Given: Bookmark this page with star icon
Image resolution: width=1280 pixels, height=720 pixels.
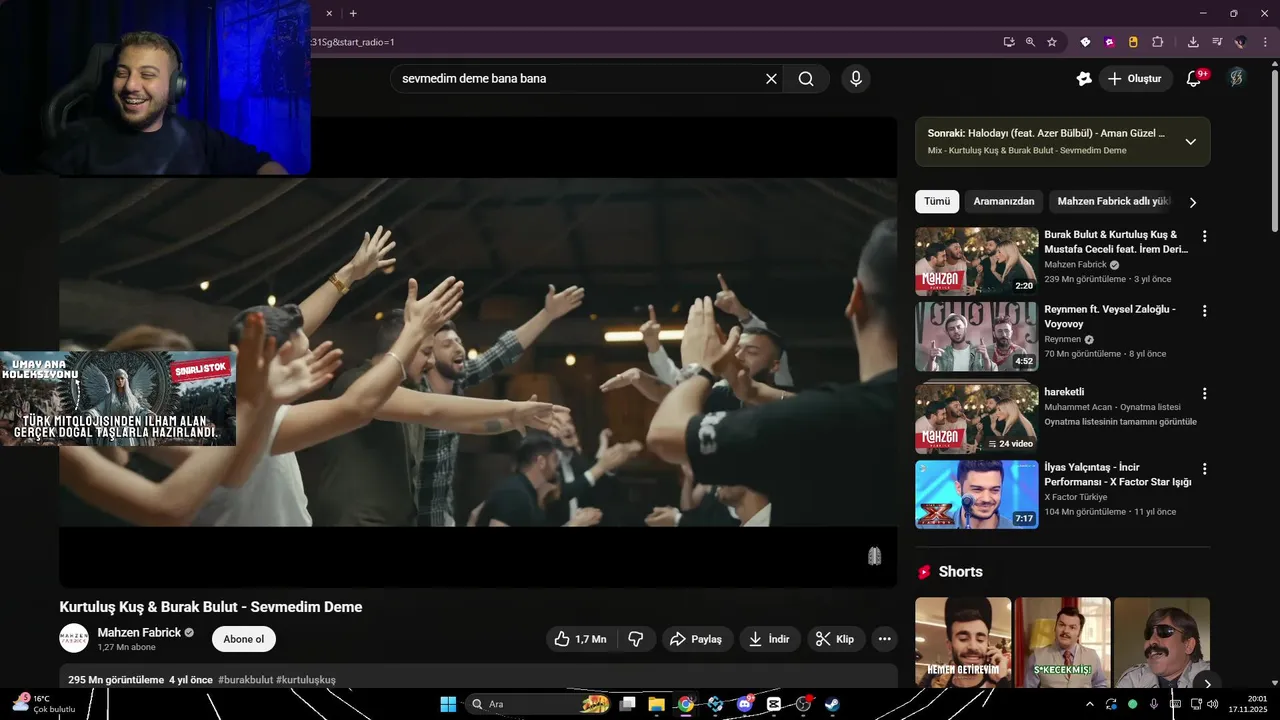Looking at the screenshot, I should click(x=1052, y=42).
